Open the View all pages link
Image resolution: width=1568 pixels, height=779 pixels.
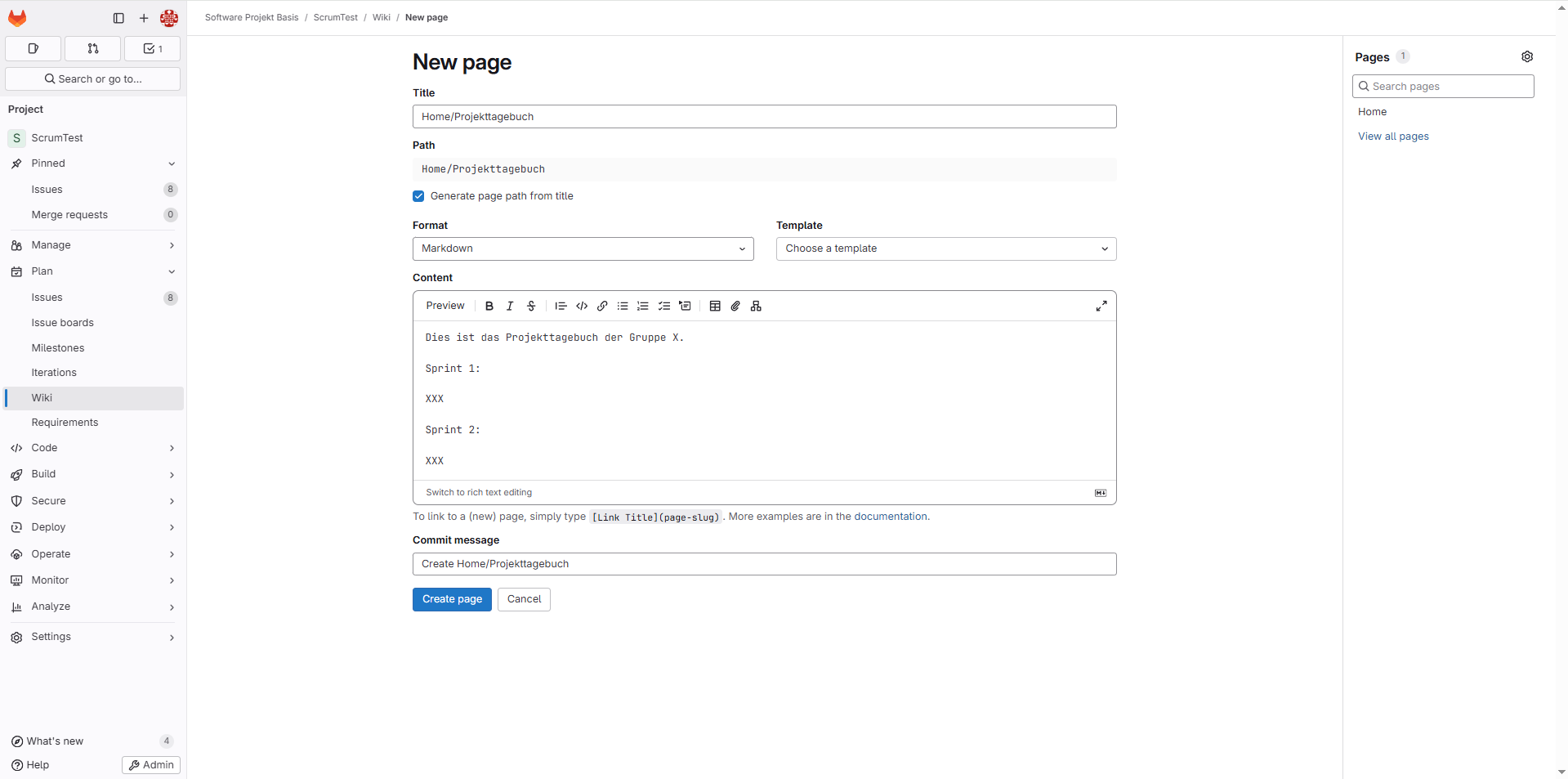tap(1393, 137)
